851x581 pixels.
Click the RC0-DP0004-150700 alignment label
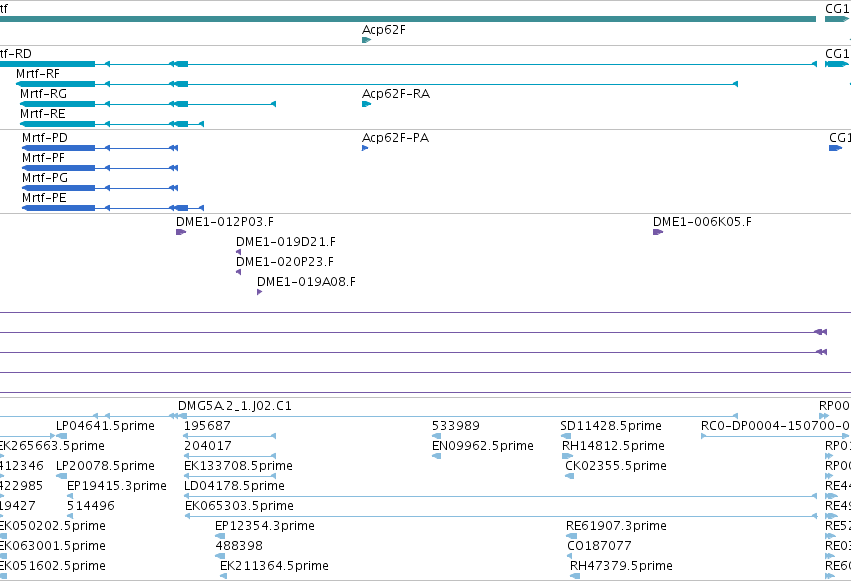[x=775, y=426]
